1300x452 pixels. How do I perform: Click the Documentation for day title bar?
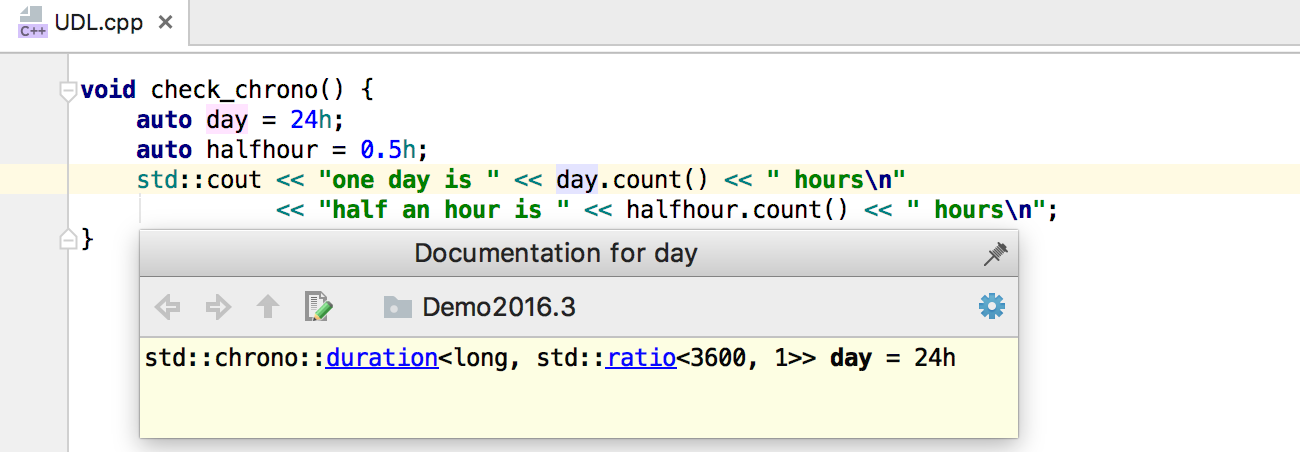pos(578,253)
